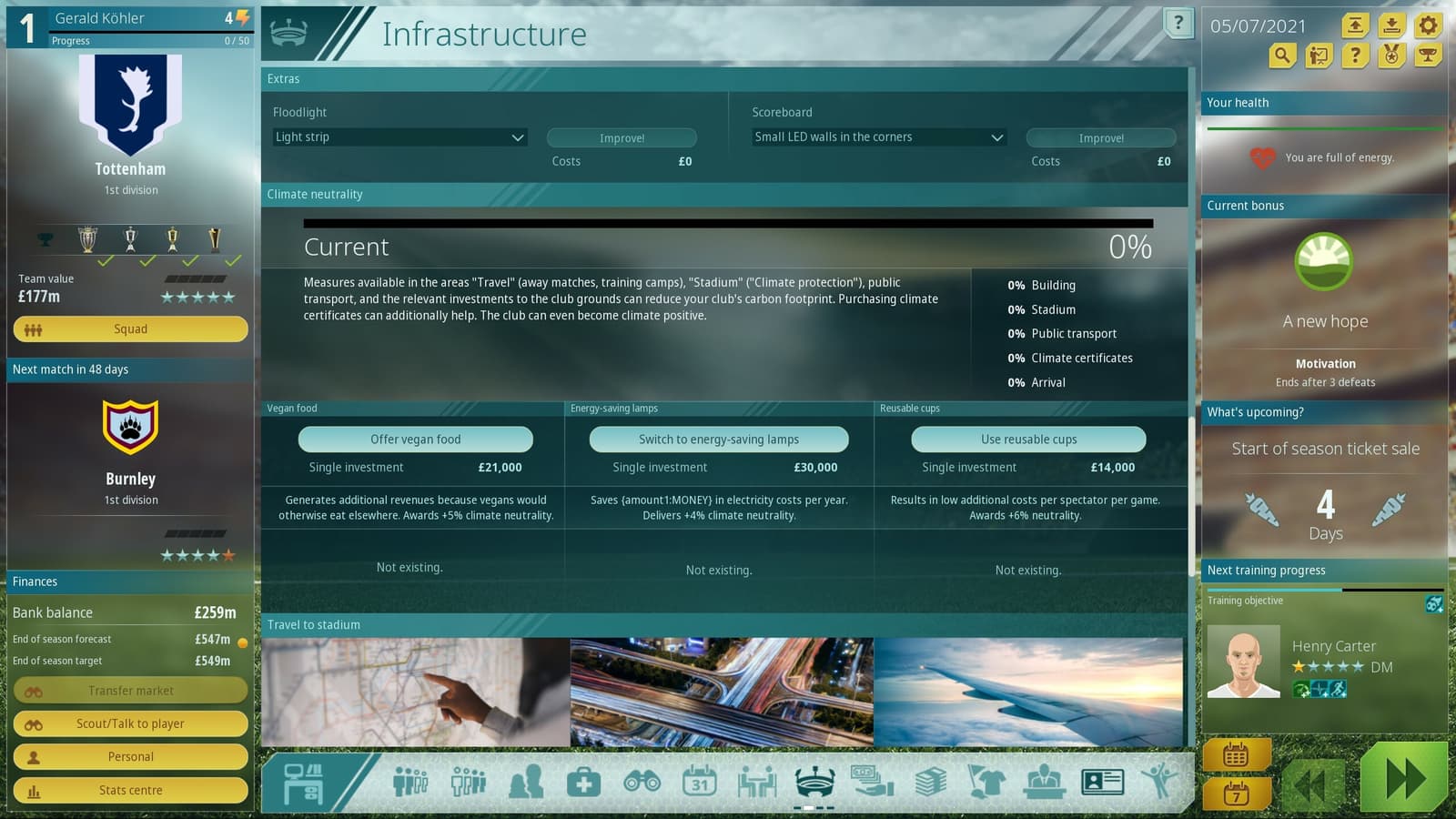Click 'Switch to energy-saving lamps' button
The width and height of the screenshot is (1456, 819).
click(719, 440)
